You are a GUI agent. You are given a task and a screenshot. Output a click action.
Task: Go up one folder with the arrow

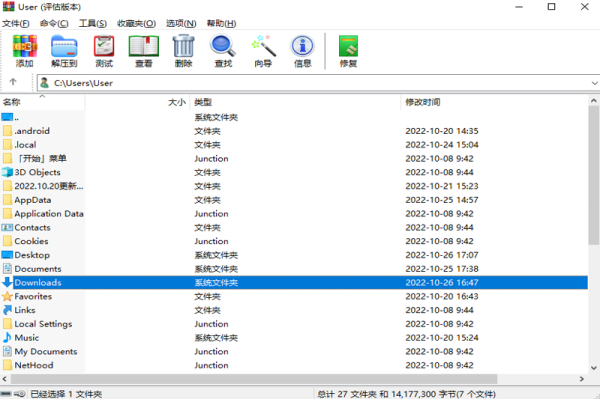point(13,82)
